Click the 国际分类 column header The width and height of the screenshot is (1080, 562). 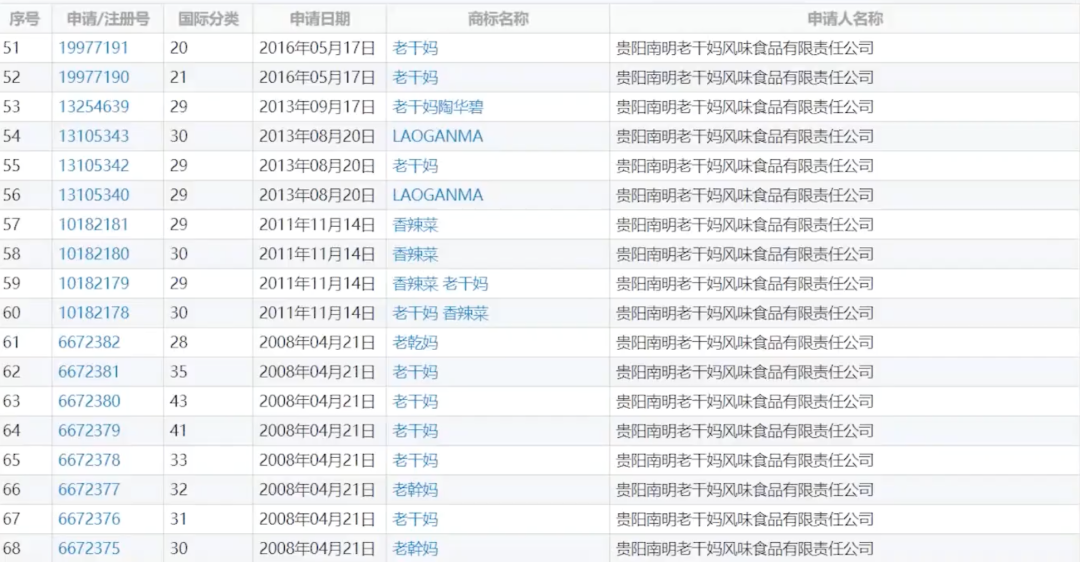point(208,19)
